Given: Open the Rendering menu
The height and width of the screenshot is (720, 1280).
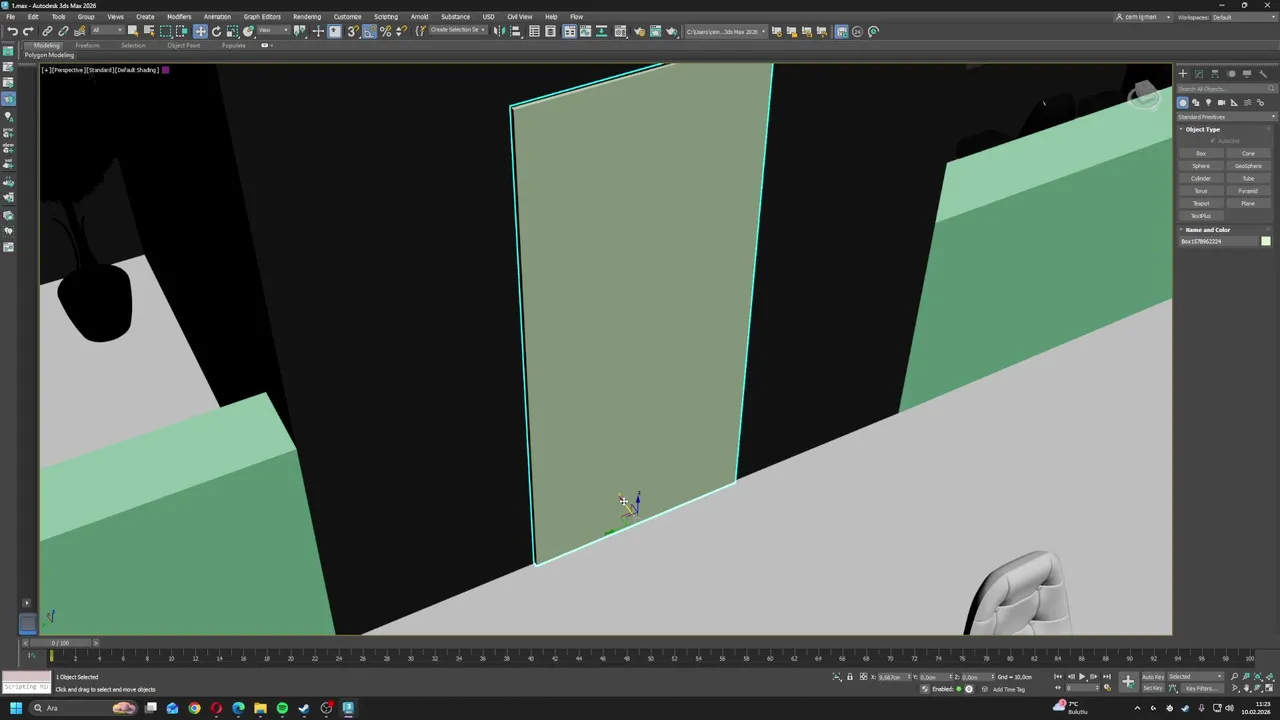Looking at the screenshot, I should (307, 17).
